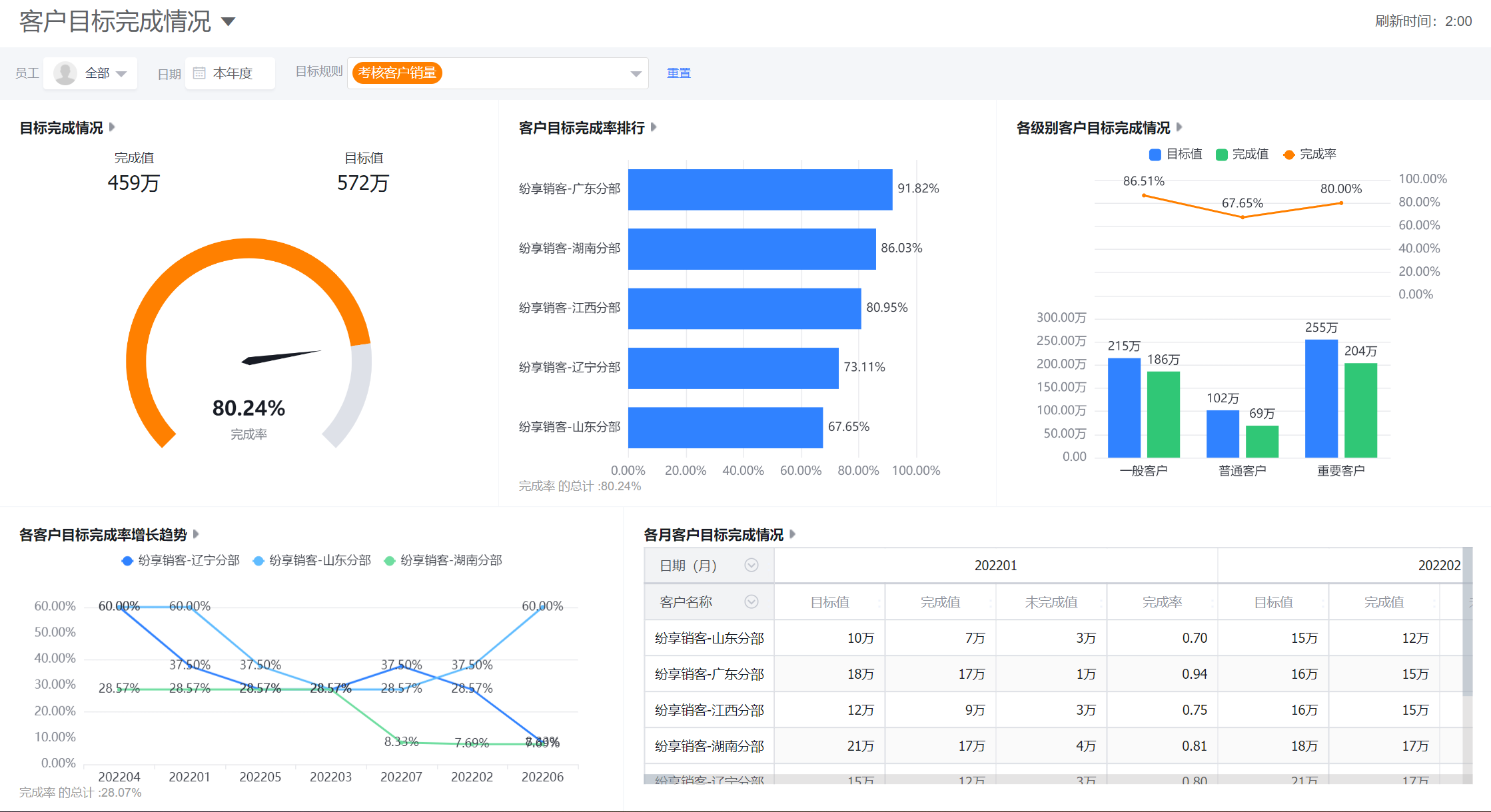
Task: Select the 纷享销客-江西分部 table row name
Action: tap(709, 710)
